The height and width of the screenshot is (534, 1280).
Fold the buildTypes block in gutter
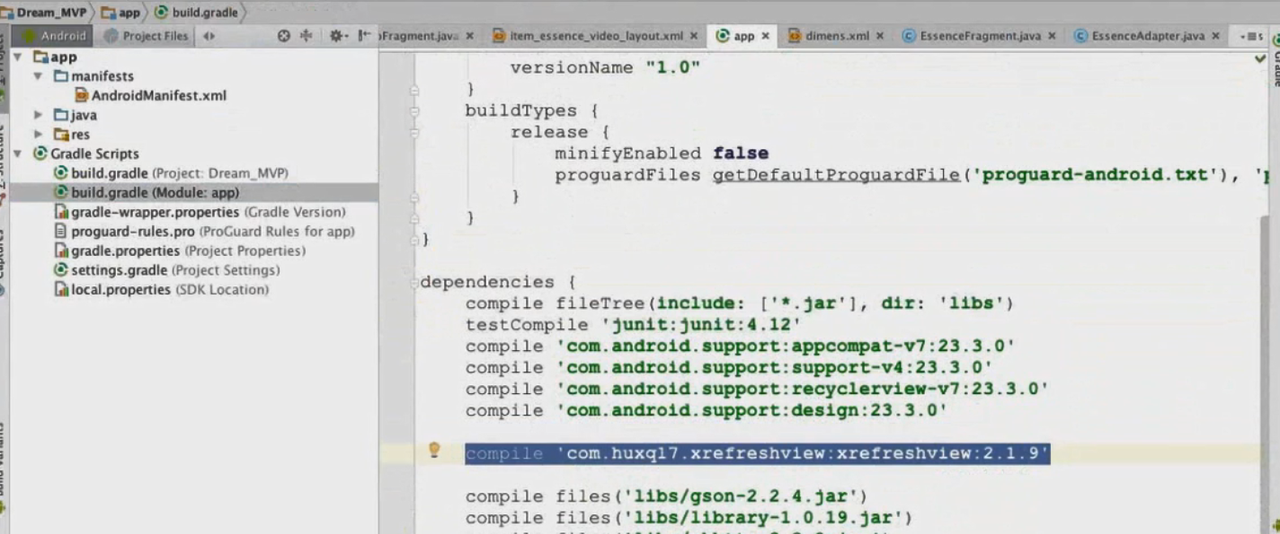[414, 110]
